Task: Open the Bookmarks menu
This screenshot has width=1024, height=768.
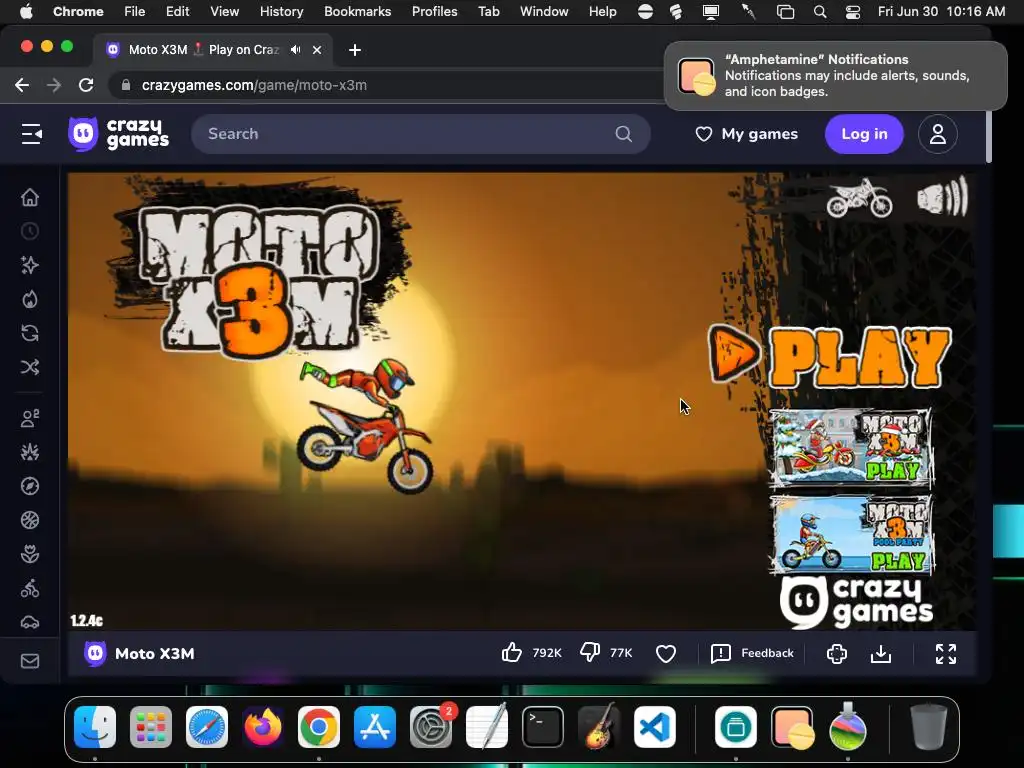Action: pyautogui.click(x=357, y=11)
